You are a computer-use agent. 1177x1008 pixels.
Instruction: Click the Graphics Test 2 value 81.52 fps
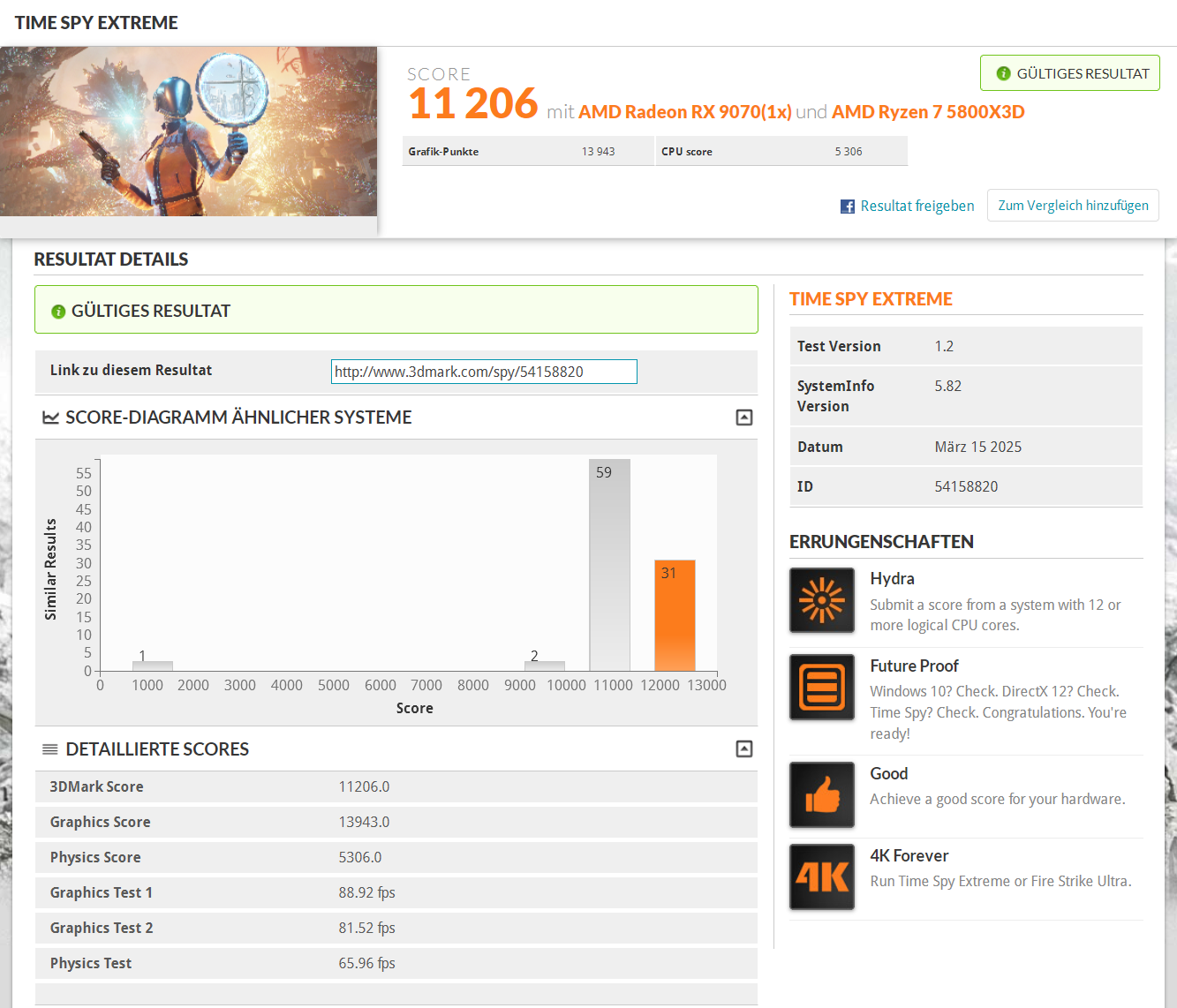(x=366, y=928)
